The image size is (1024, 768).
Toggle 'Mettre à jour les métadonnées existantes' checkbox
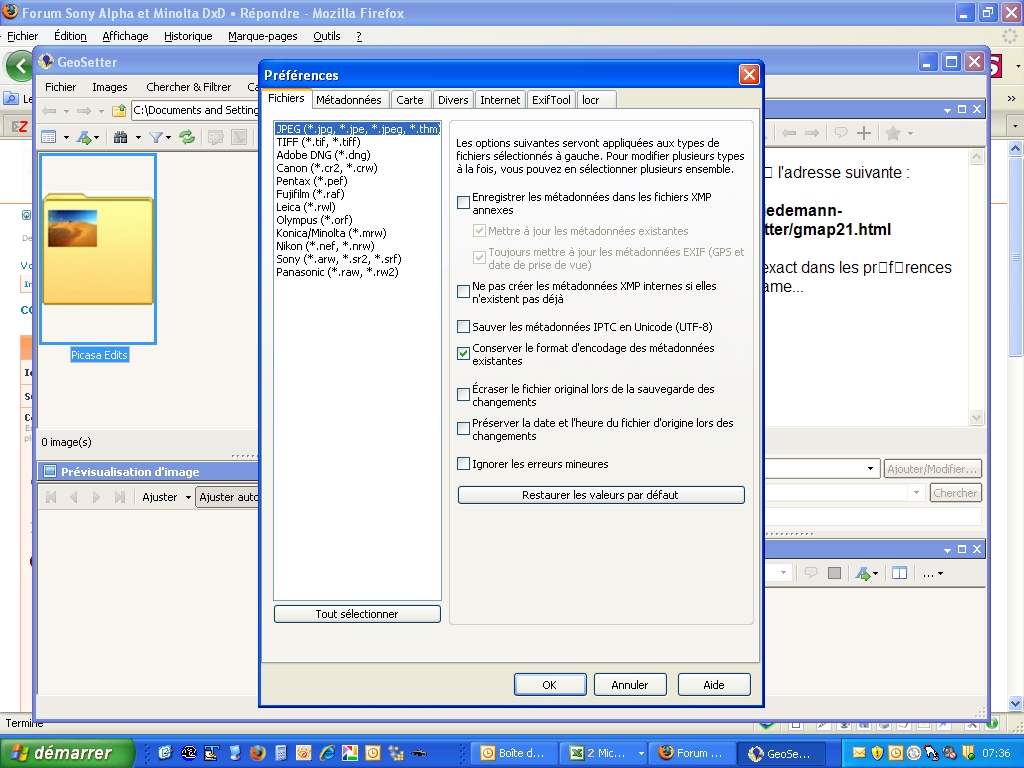coord(479,231)
